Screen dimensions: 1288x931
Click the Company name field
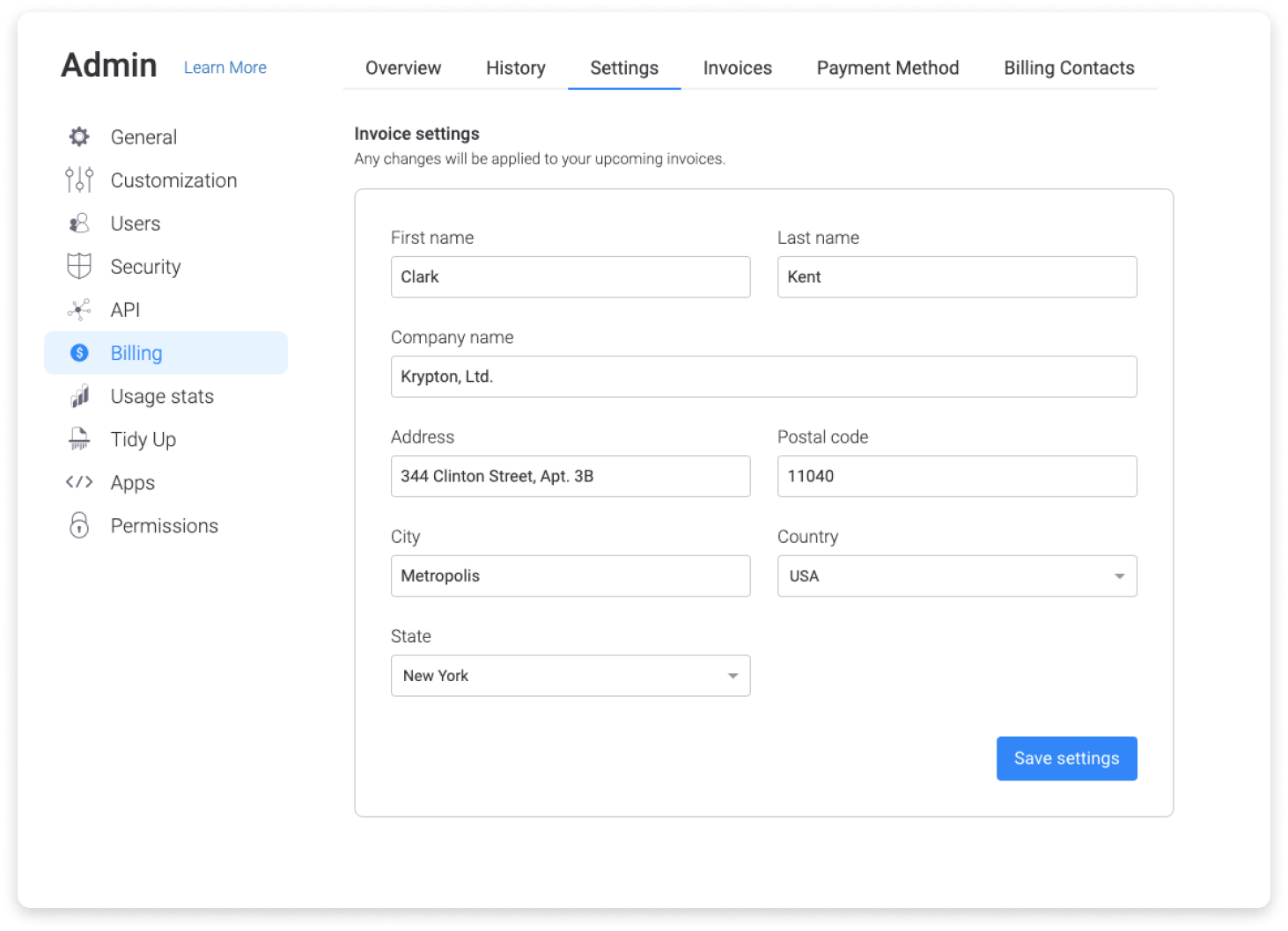(764, 377)
